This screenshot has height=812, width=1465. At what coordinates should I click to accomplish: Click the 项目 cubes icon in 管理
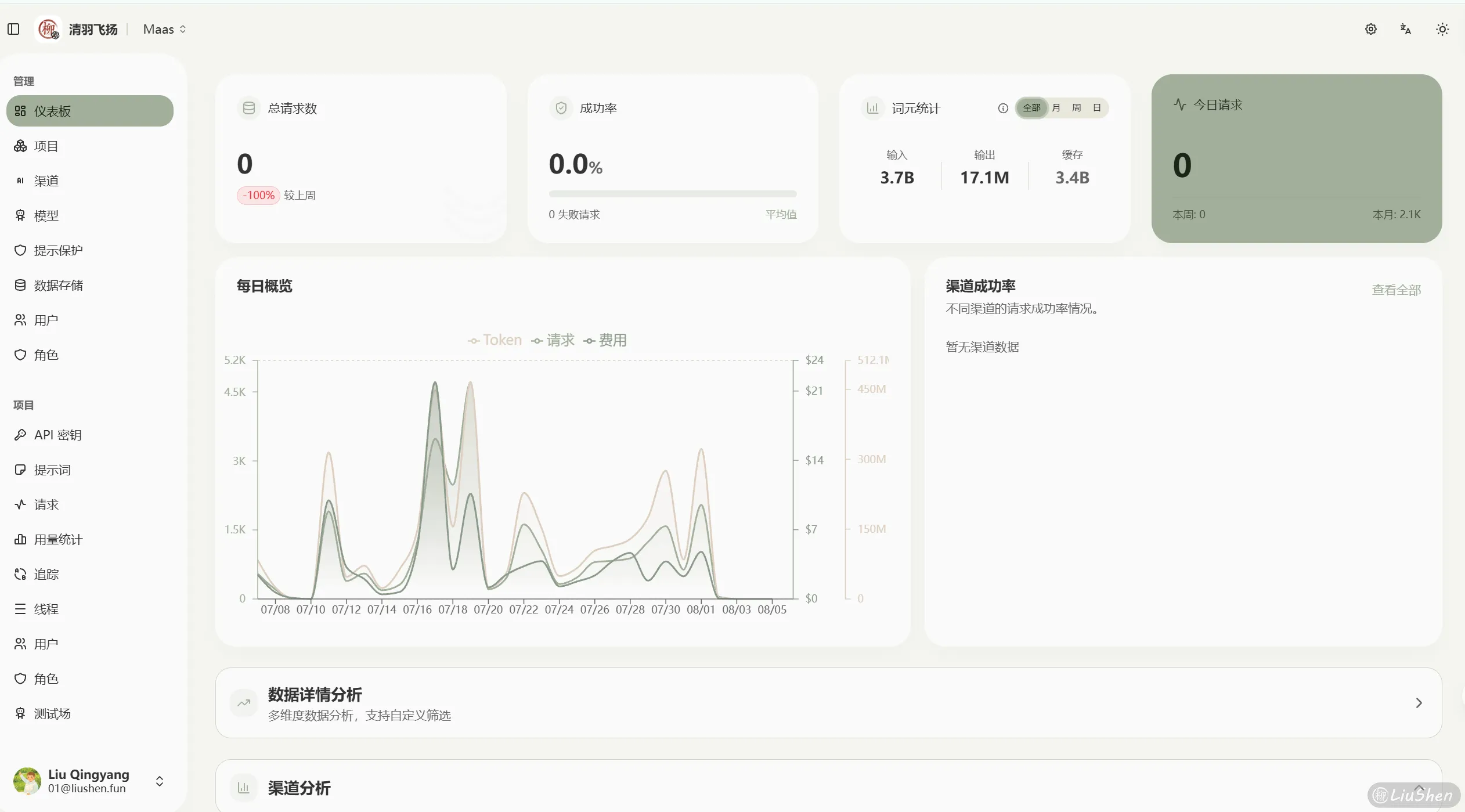point(20,146)
